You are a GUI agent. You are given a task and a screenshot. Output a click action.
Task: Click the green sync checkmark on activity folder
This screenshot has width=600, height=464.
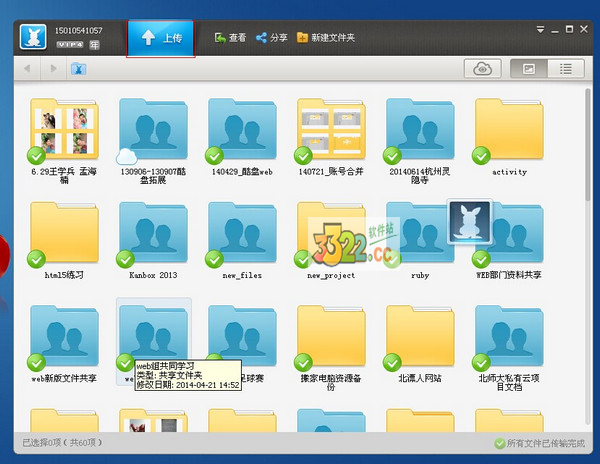coord(481,156)
